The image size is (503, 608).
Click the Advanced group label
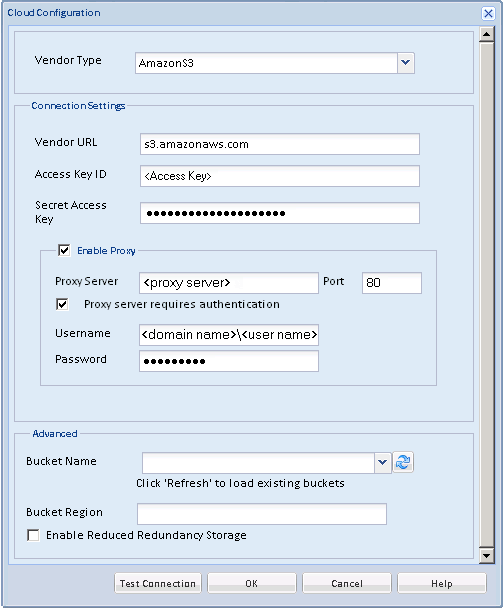pos(55,434)
